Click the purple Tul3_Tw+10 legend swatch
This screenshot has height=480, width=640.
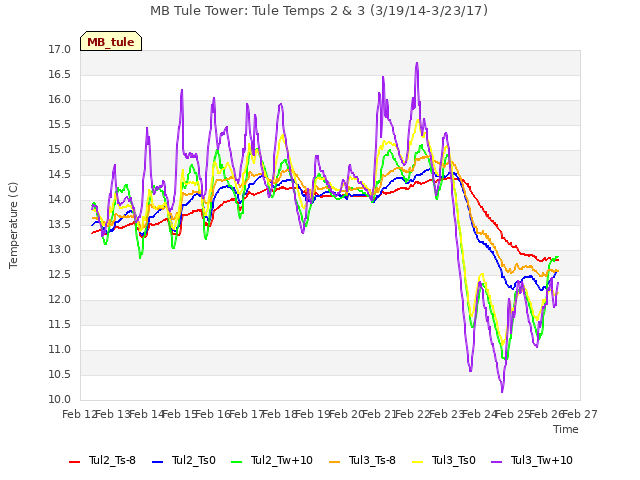click(x=496, y=462)
